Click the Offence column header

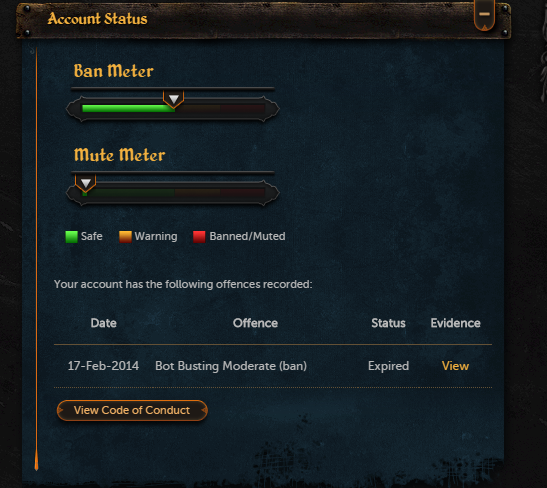click(255, 323)
